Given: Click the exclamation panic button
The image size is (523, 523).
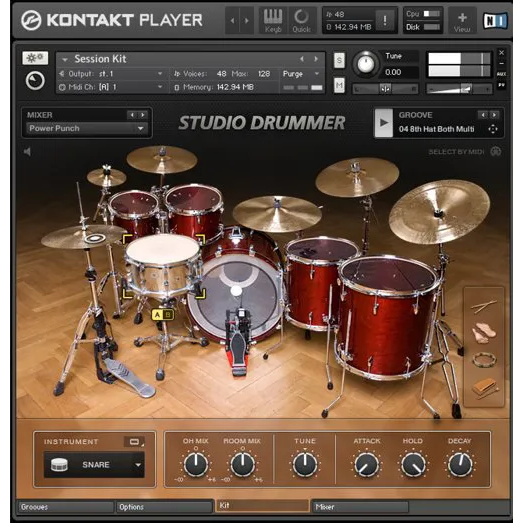Looking at the screenshot, I should click(385, 21).
